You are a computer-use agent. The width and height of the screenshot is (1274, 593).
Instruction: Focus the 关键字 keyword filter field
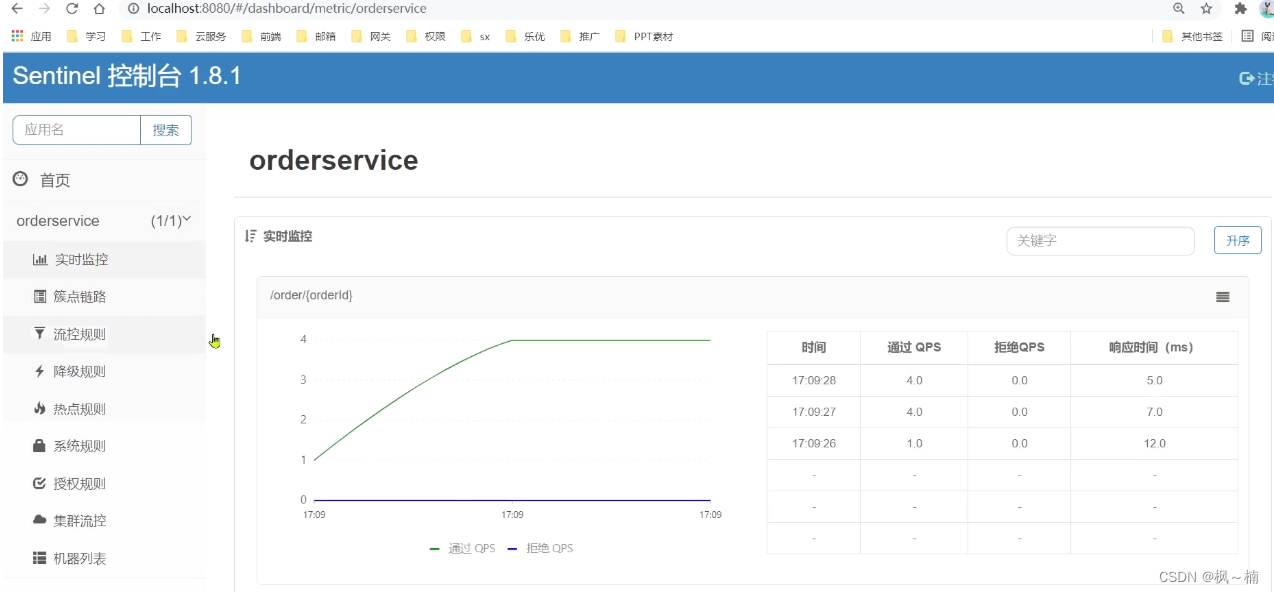click(x=1100, y=241)
